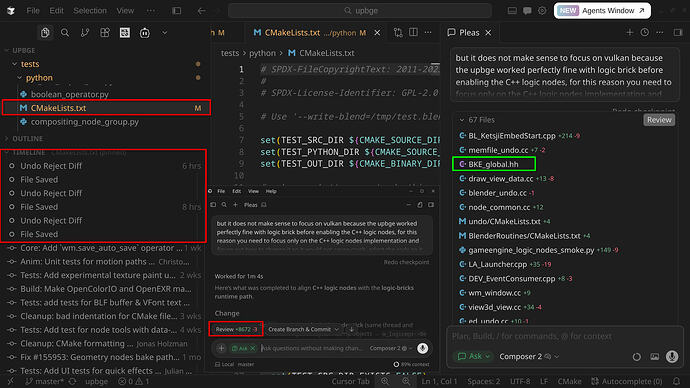Open the overflow menu after View

click(x=150, y=11)
